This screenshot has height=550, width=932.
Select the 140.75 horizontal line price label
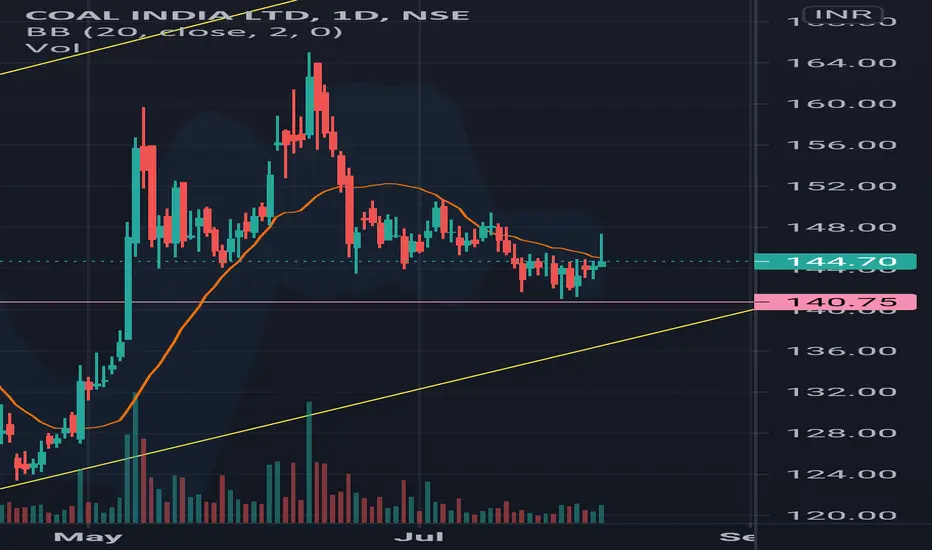tap(835, 302)
